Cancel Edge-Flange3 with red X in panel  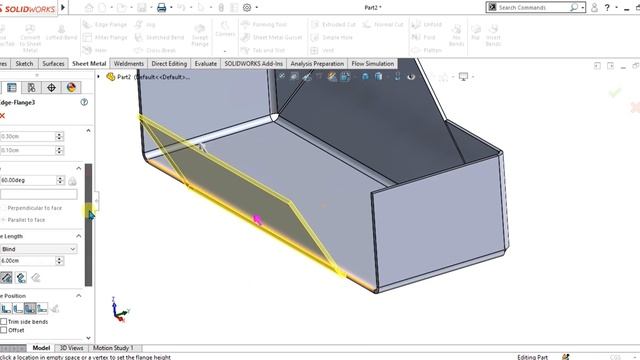pyautogui.click(x=2, y=116)
